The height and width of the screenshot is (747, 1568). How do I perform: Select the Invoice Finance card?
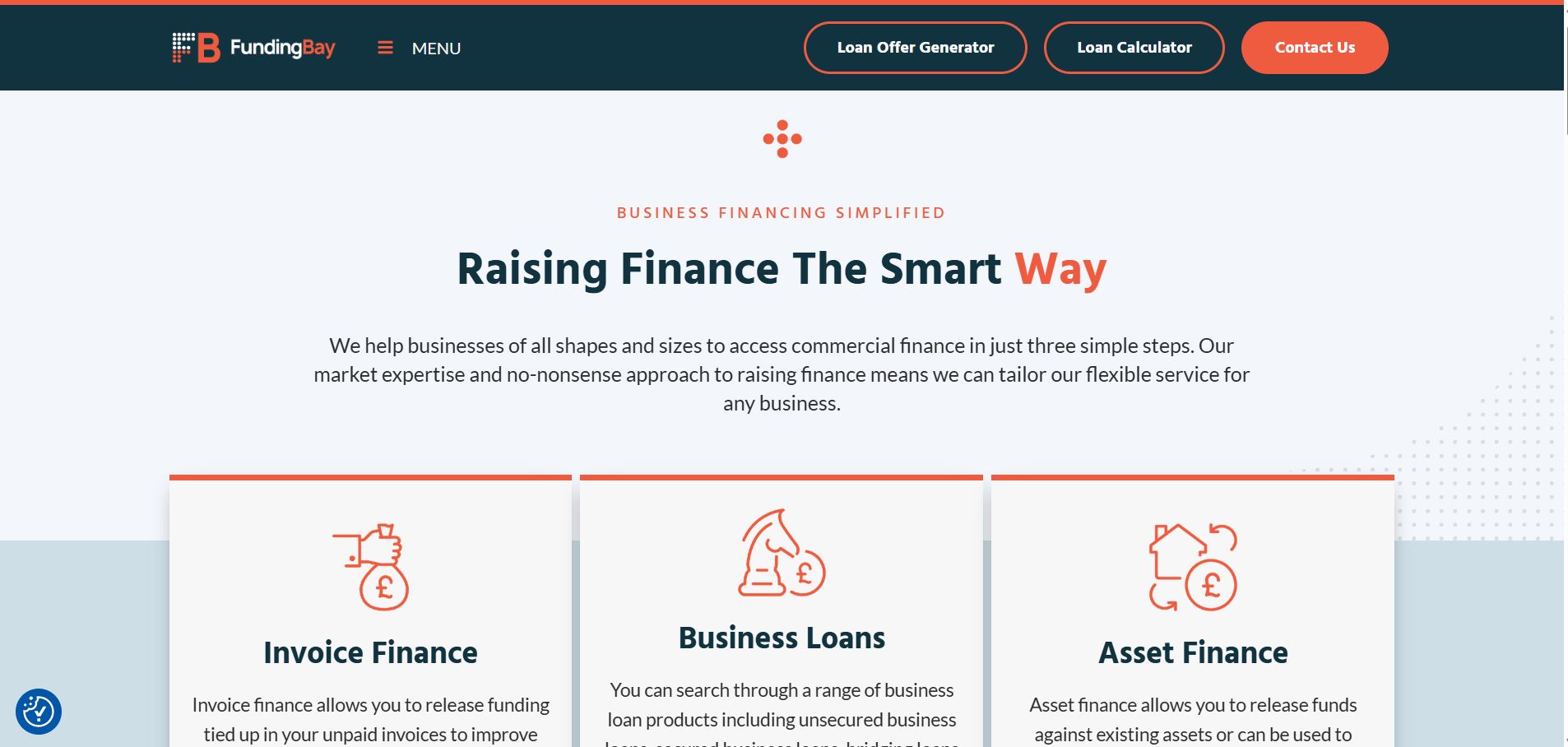click(x=370, y=609)
